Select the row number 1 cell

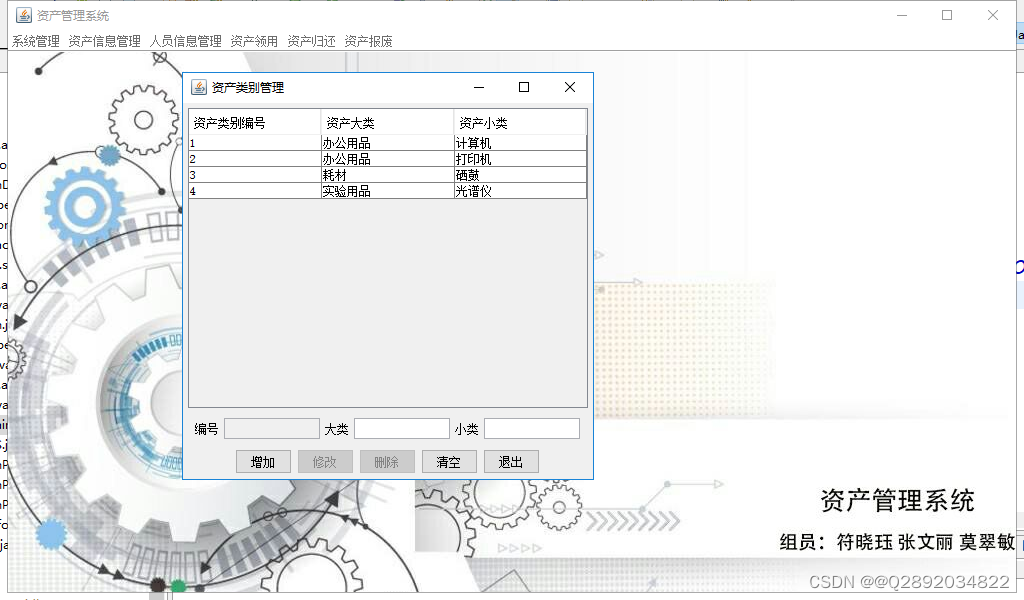click(x=255, y=143)
